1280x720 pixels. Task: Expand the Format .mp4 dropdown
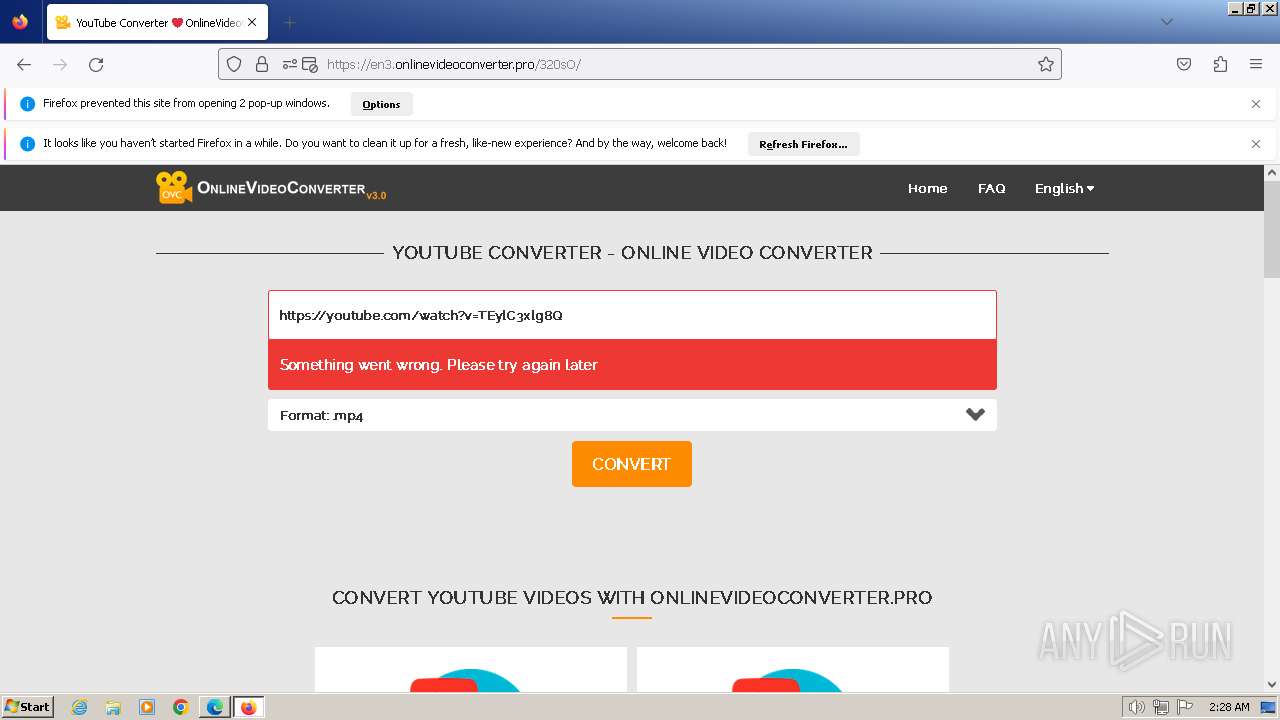click(x=632, y=415)
